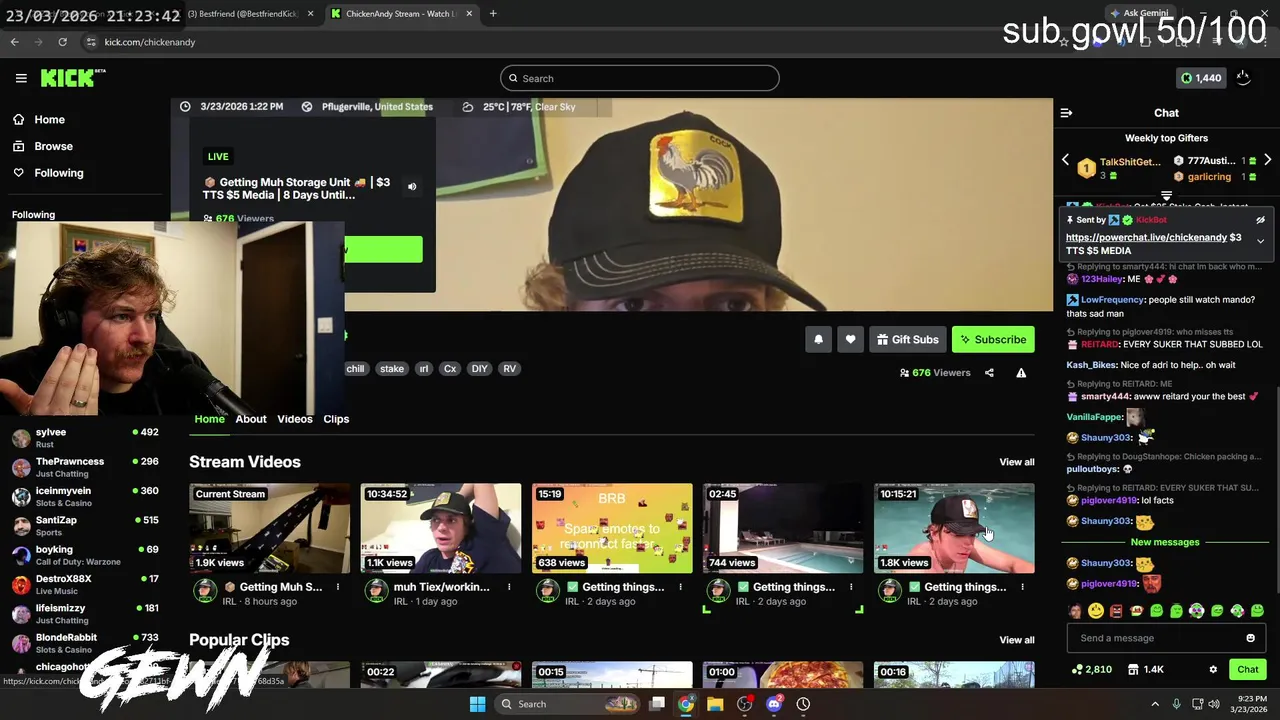Send message with Chat button

pos(1248,670)
